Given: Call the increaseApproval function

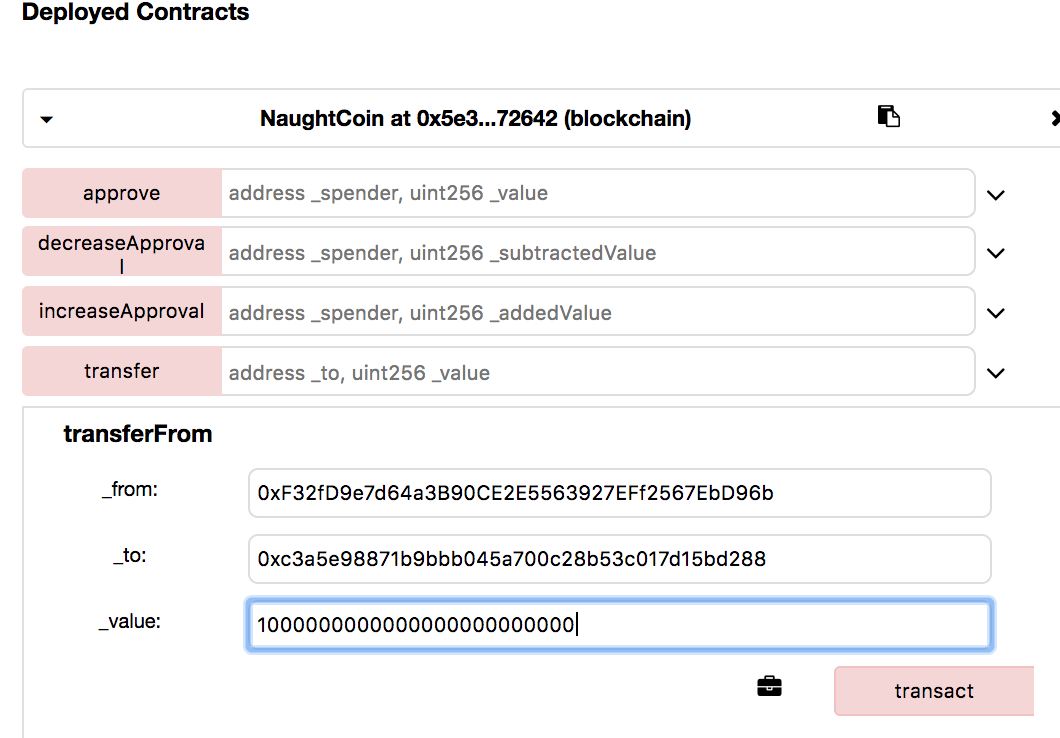Looking at the screenshot, I should (122, 312).
